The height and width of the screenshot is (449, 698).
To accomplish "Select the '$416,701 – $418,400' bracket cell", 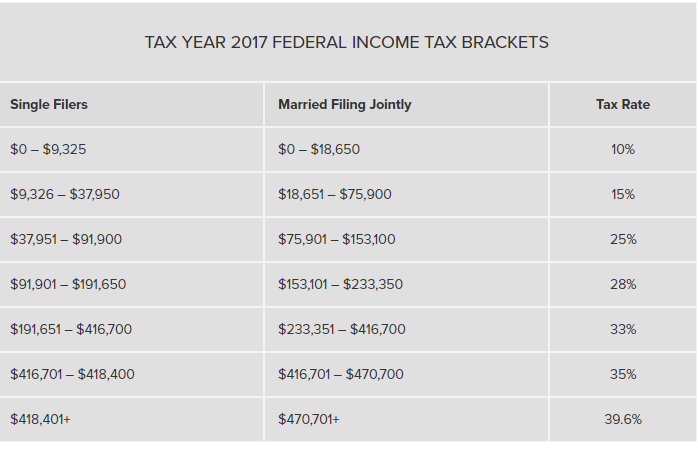I will point(72,374).
